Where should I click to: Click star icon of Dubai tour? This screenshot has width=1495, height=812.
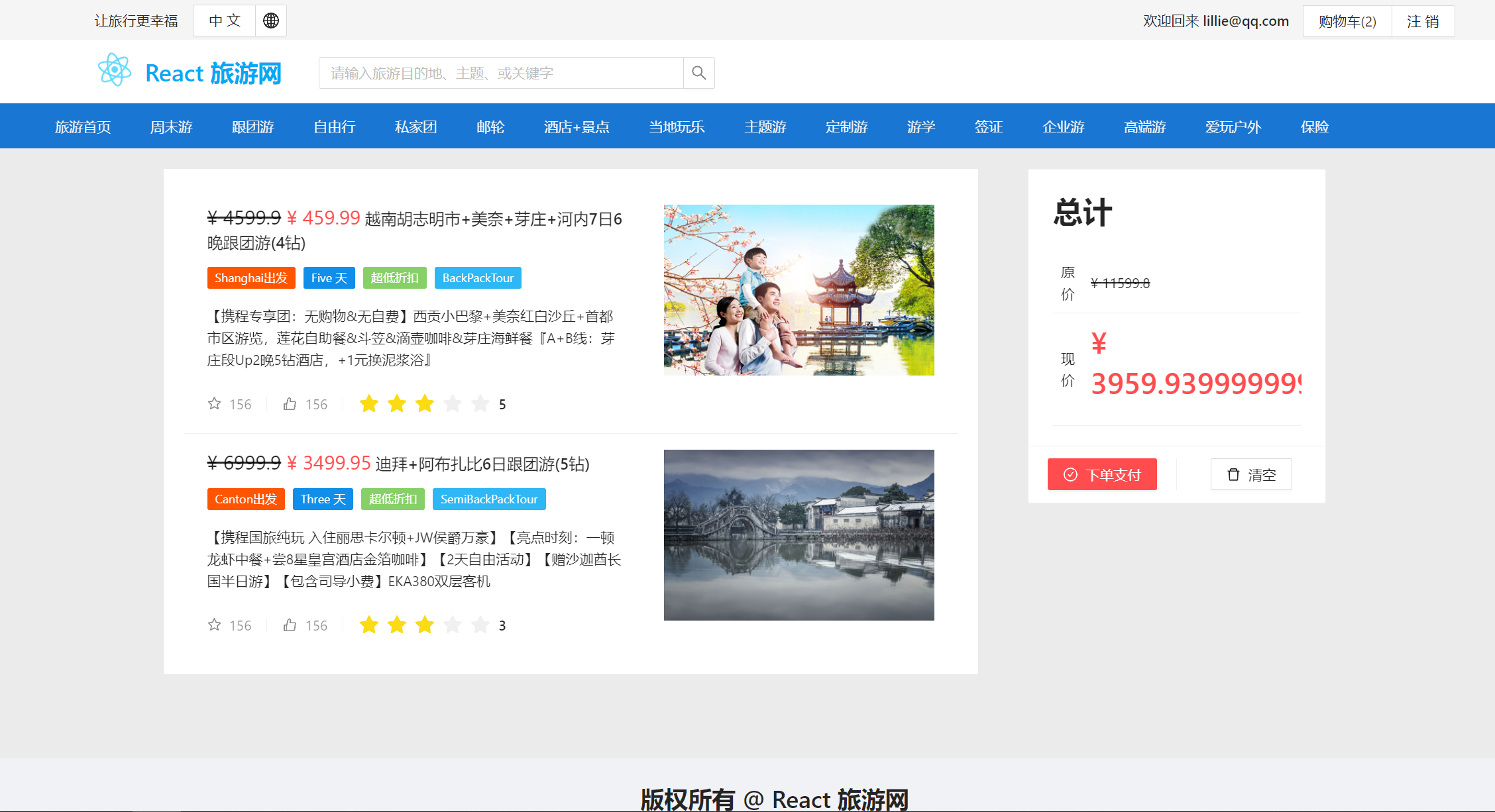click(x=214, y=625)
